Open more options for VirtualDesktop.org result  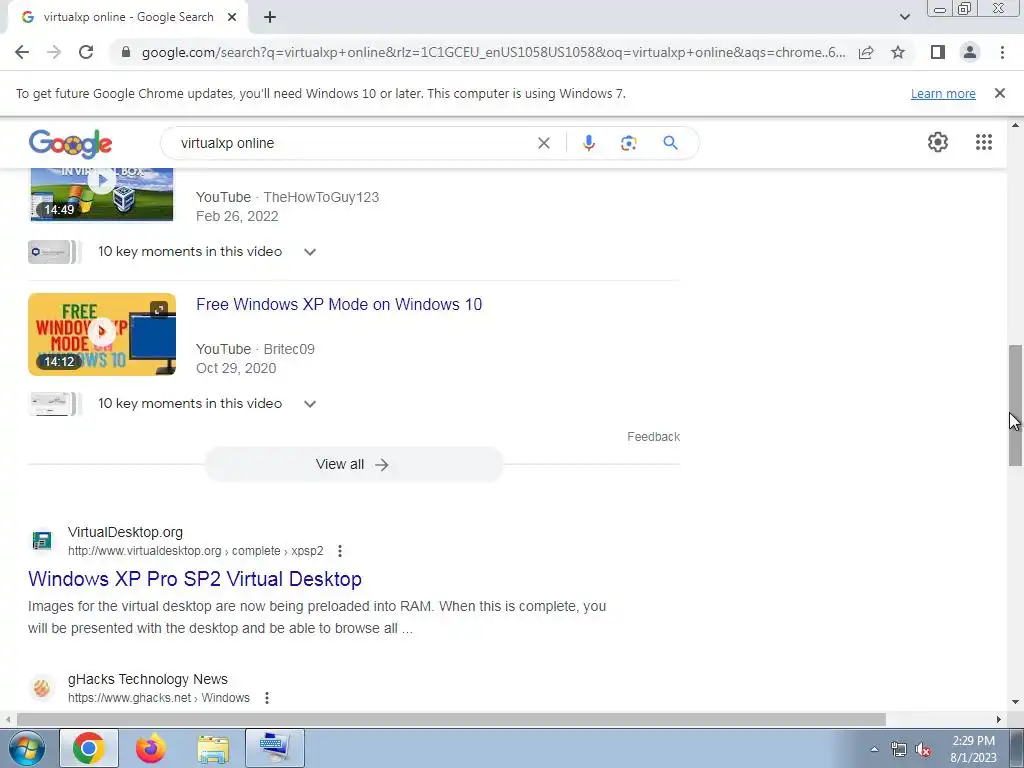click(340, 551)
